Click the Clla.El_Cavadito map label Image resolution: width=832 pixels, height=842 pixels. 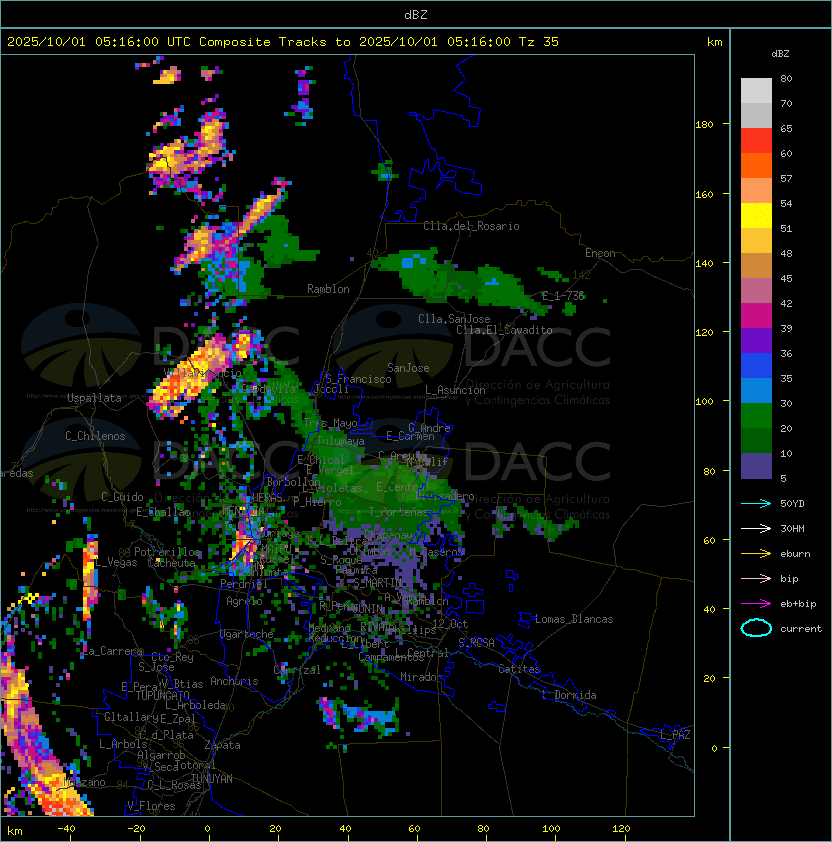click(504, 330)
